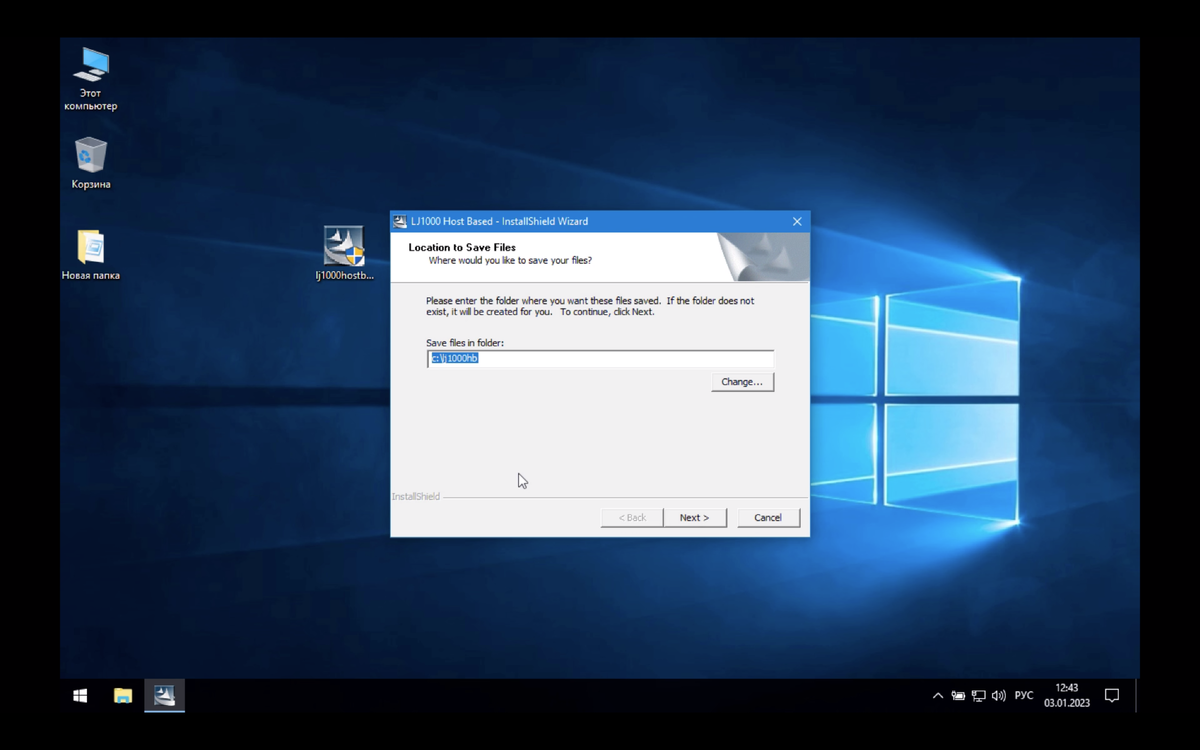Click the Show desktop strip on the taskbar
The width and height of the screenshot is (1200, 750).
point(1137,695)
